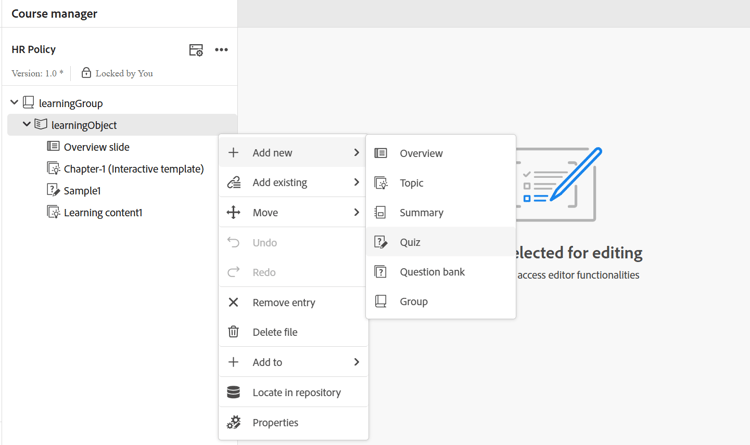Image resolution: width=750 pixels, height=445 pixels.
Task: Collapse the learningGroup tree node
Action: (x=14, y=103)
